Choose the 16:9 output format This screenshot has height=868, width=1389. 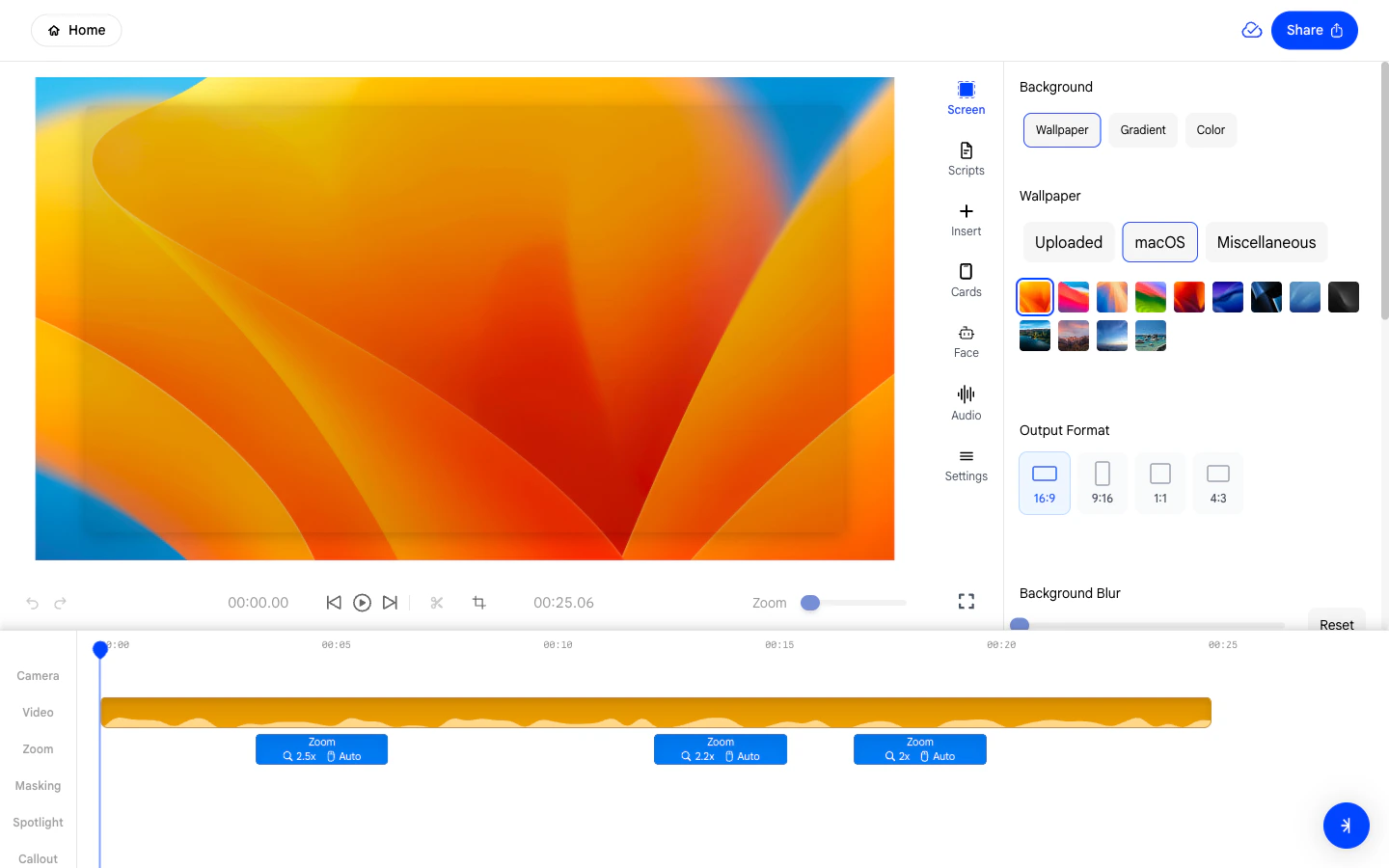point(1045,483)
